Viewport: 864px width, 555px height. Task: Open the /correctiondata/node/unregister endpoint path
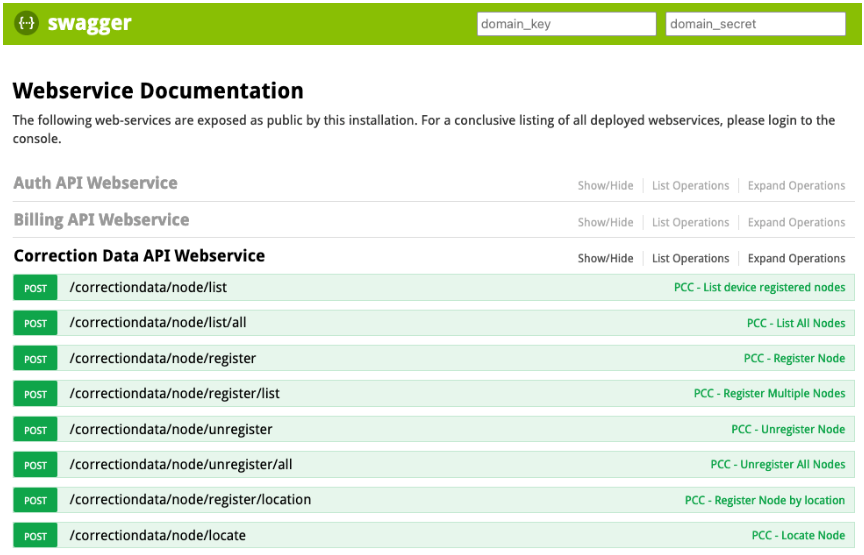(x=171, y=429)
